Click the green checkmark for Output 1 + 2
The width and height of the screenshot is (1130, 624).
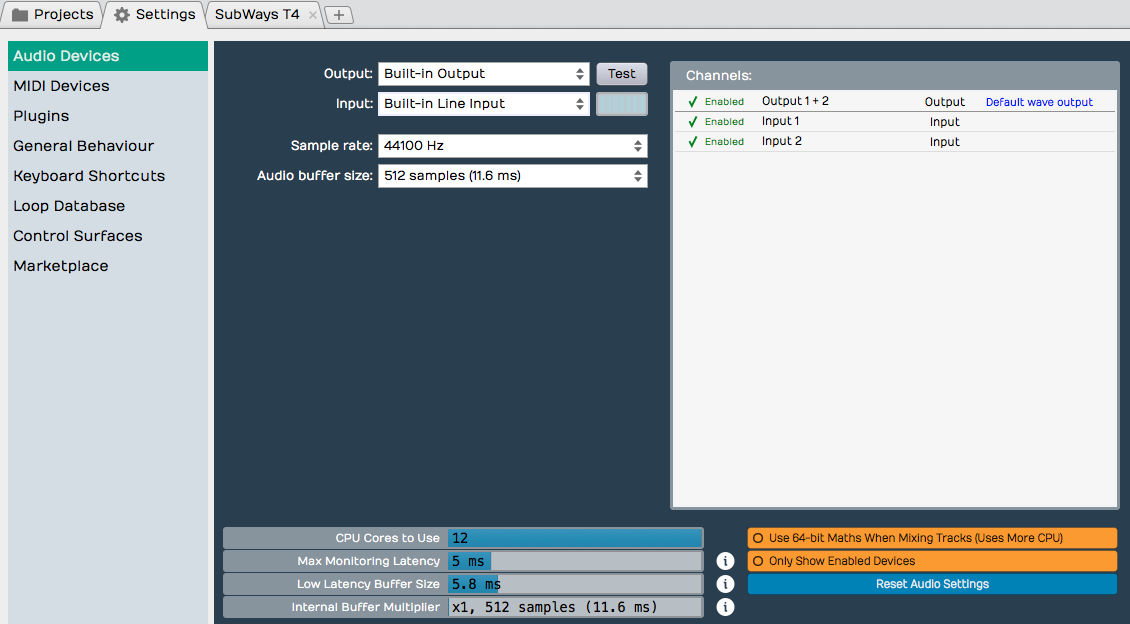click(693, 101)
